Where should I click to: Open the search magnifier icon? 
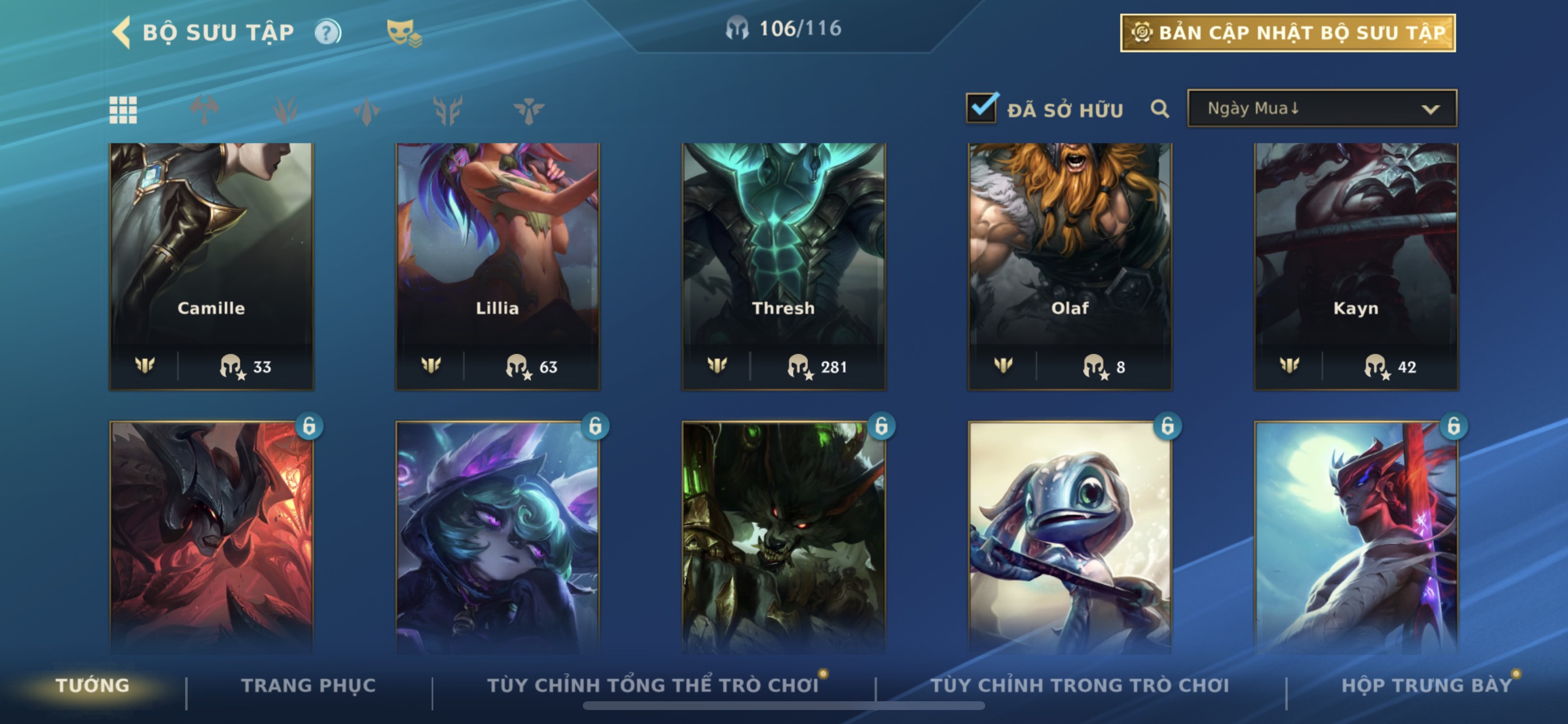[1160, 110]
